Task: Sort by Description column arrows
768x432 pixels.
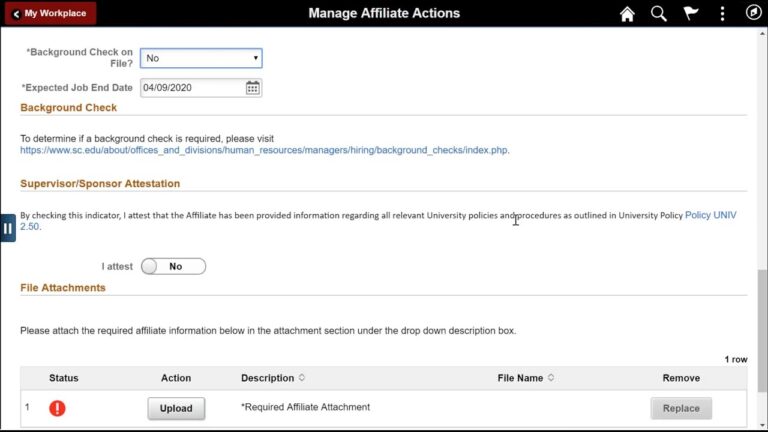Action: coord(302,378)
